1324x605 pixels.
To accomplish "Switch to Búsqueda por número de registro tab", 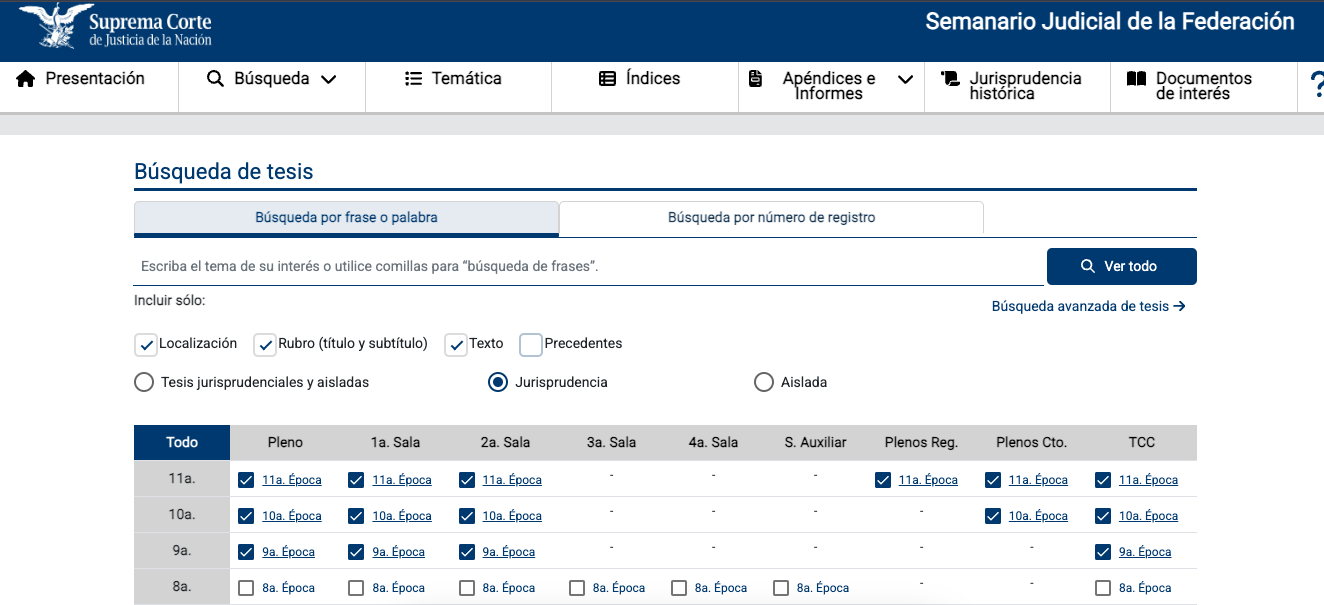I will click(x=771, y=218).
